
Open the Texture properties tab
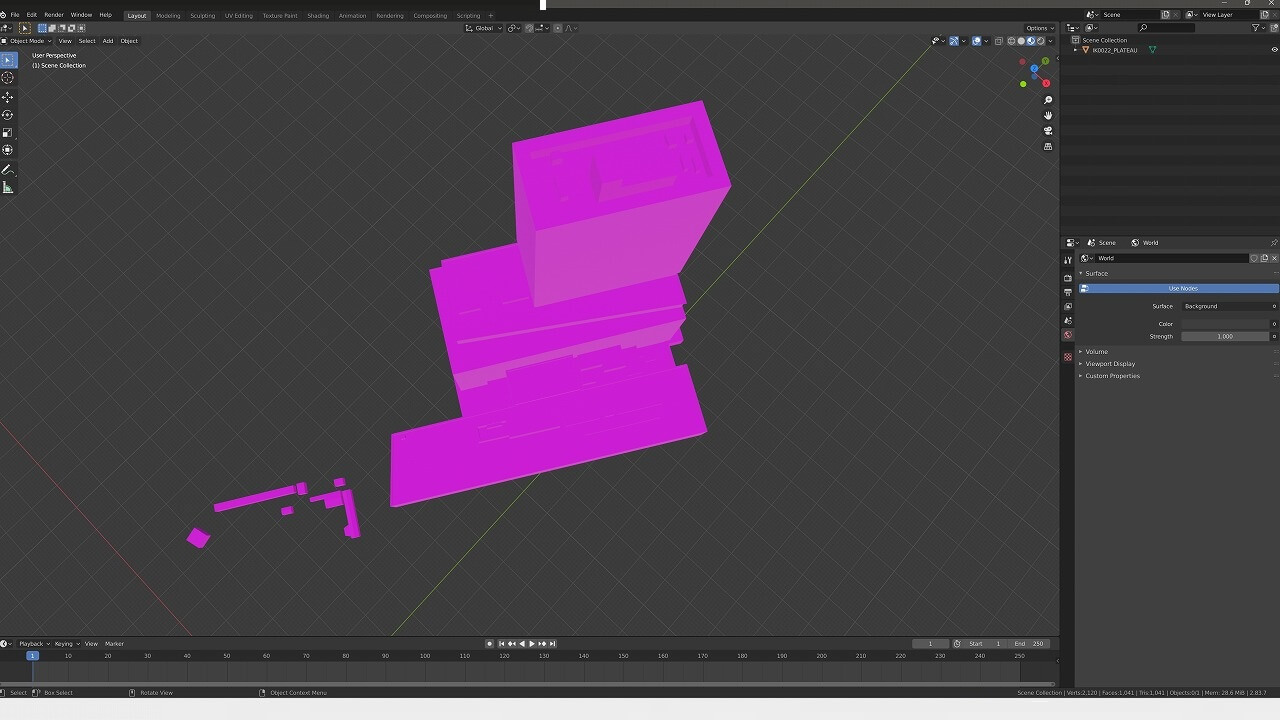(x=1068, y=357)
